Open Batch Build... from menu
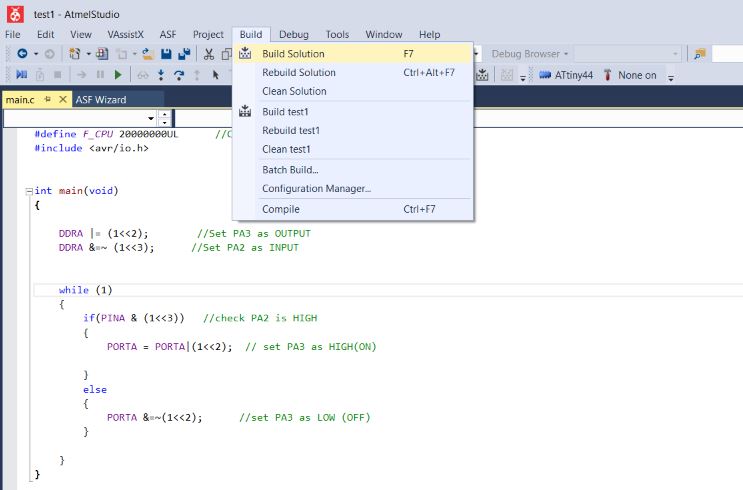Viewport: 743px width, 490px height. (x=353, y=170)
